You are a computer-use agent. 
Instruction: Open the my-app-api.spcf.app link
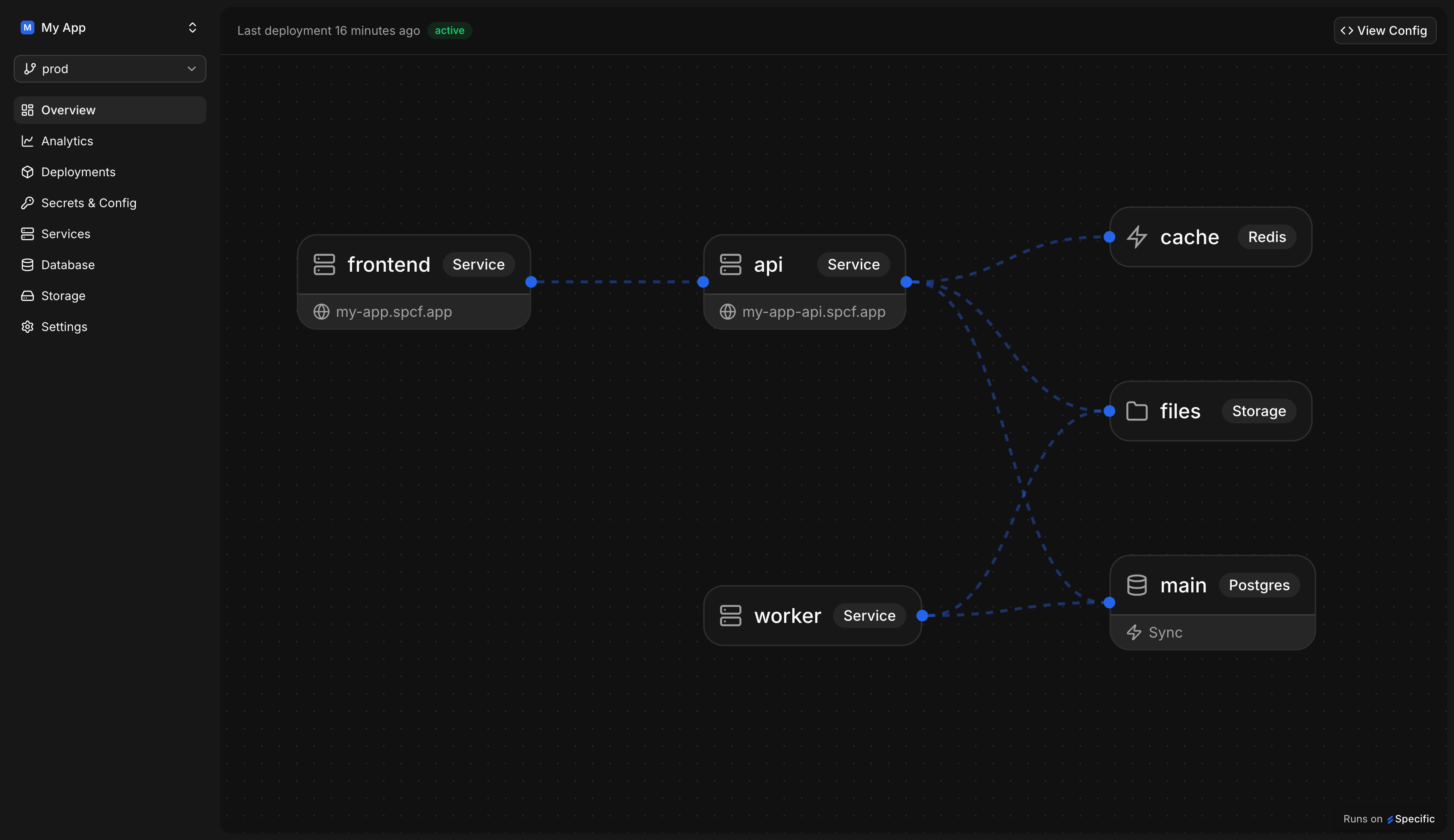[x=813, y=312]
